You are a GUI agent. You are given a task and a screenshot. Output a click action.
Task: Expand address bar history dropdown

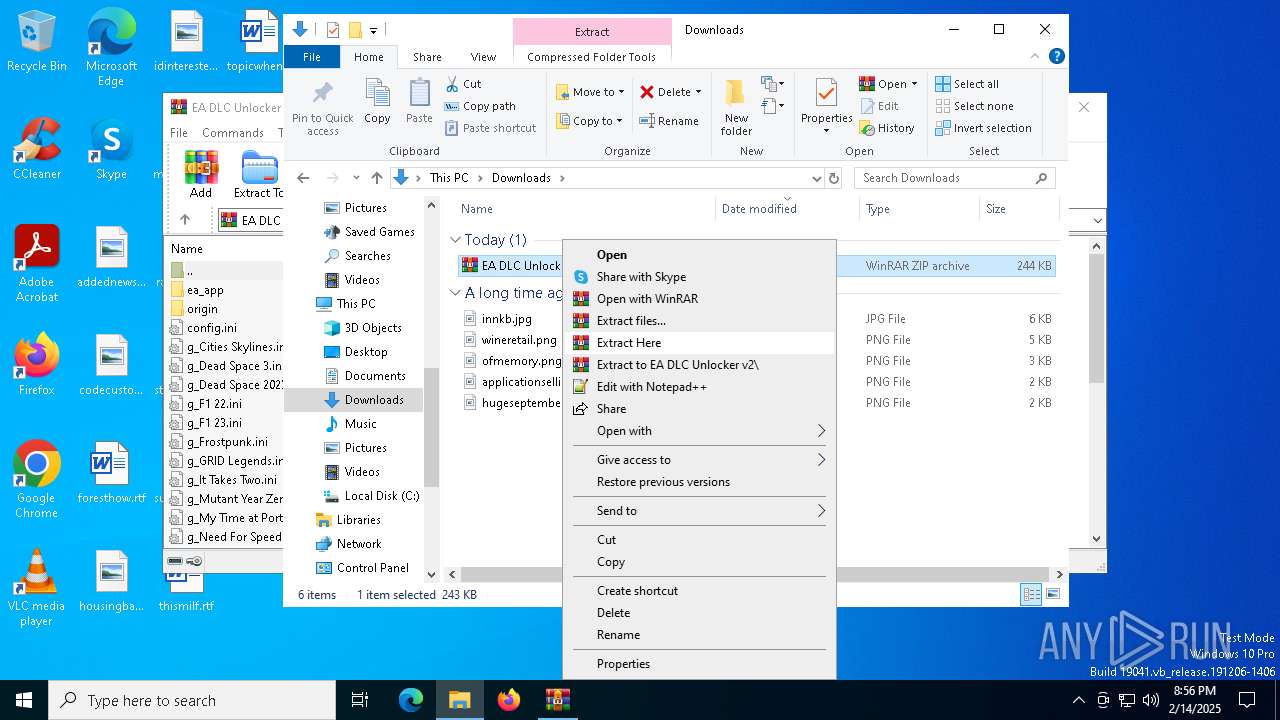tap(816, 178)
